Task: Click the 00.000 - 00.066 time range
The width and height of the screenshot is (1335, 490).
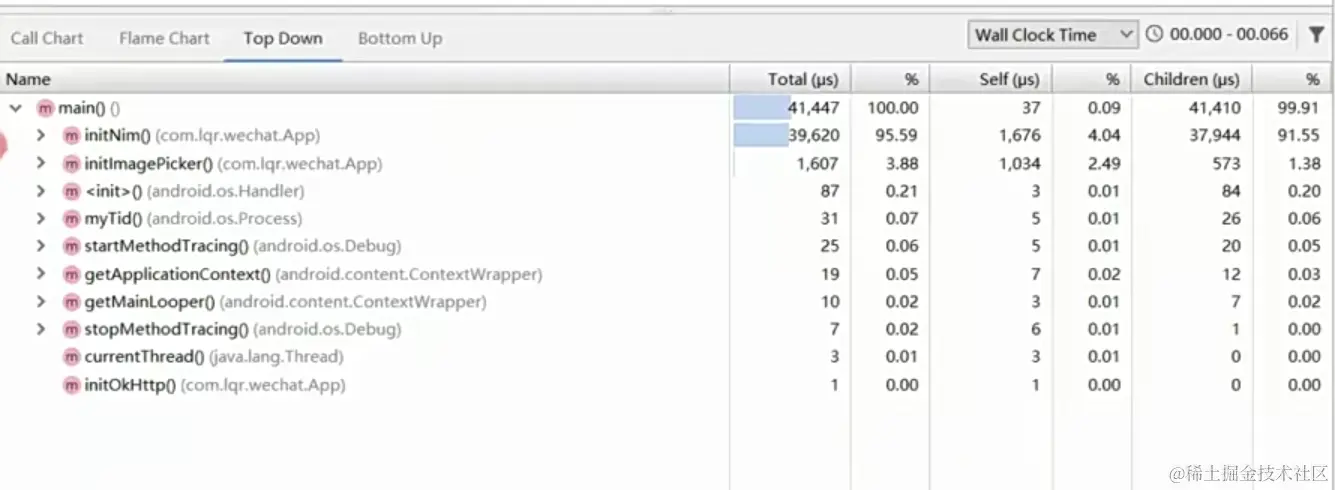Action: 1229,35
